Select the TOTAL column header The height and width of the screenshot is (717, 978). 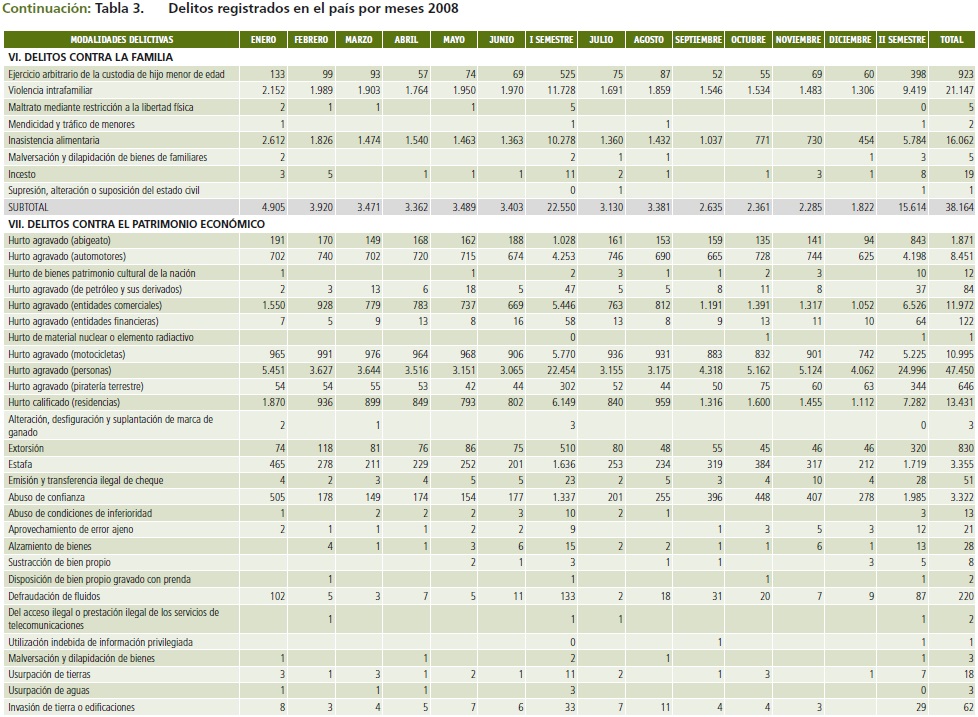(x=952, y=40)
